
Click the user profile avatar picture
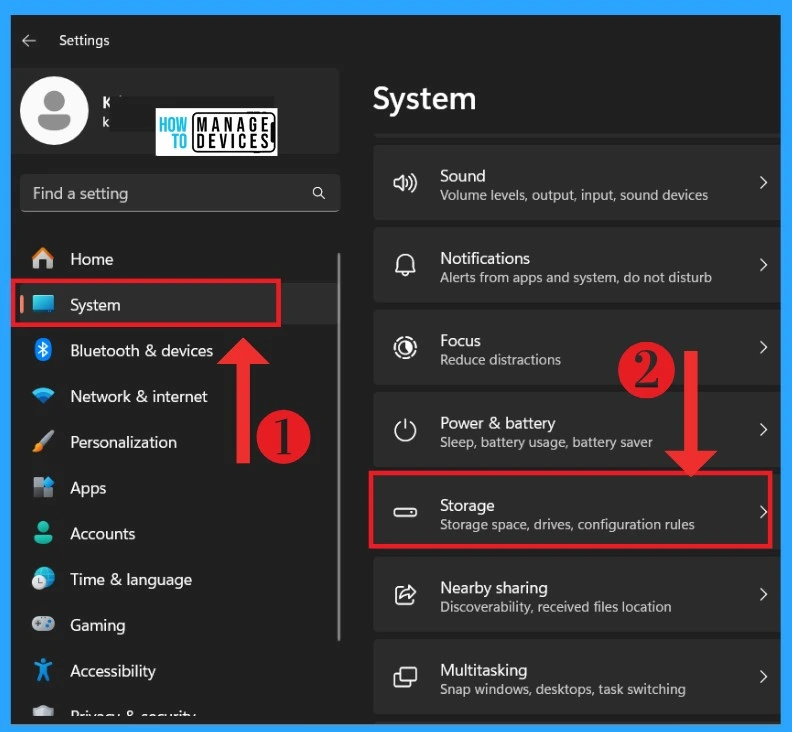tap(54, 111)
